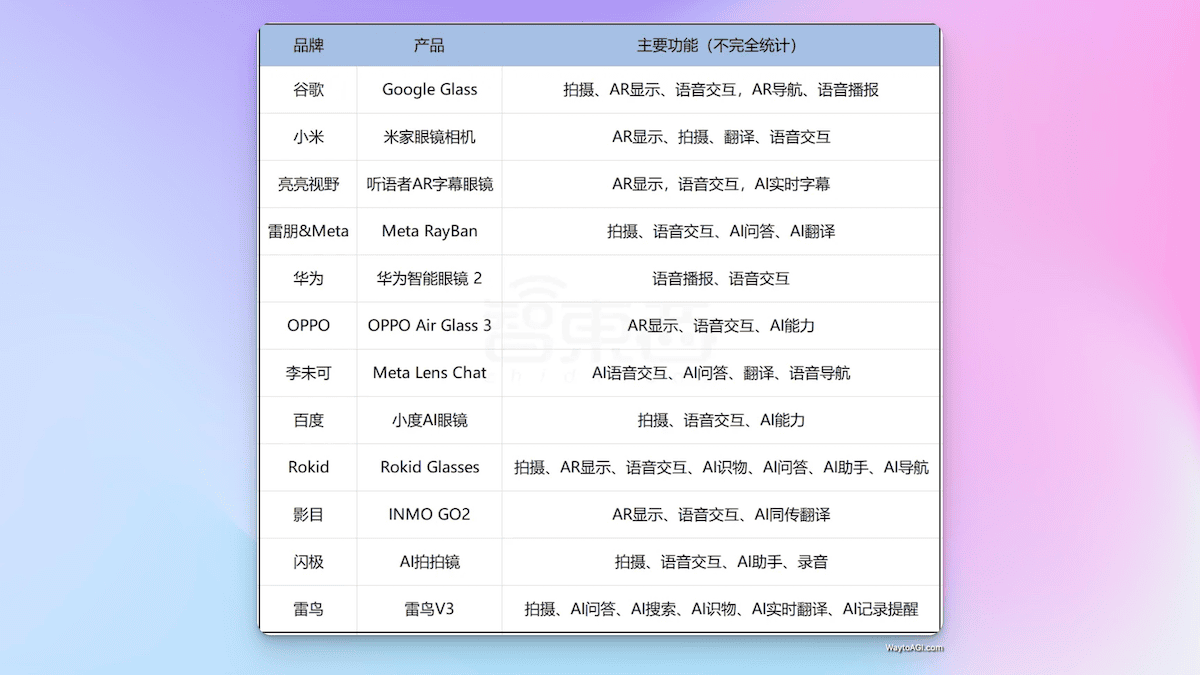Select the Google Glass product cell

click(x=430, y=90)
